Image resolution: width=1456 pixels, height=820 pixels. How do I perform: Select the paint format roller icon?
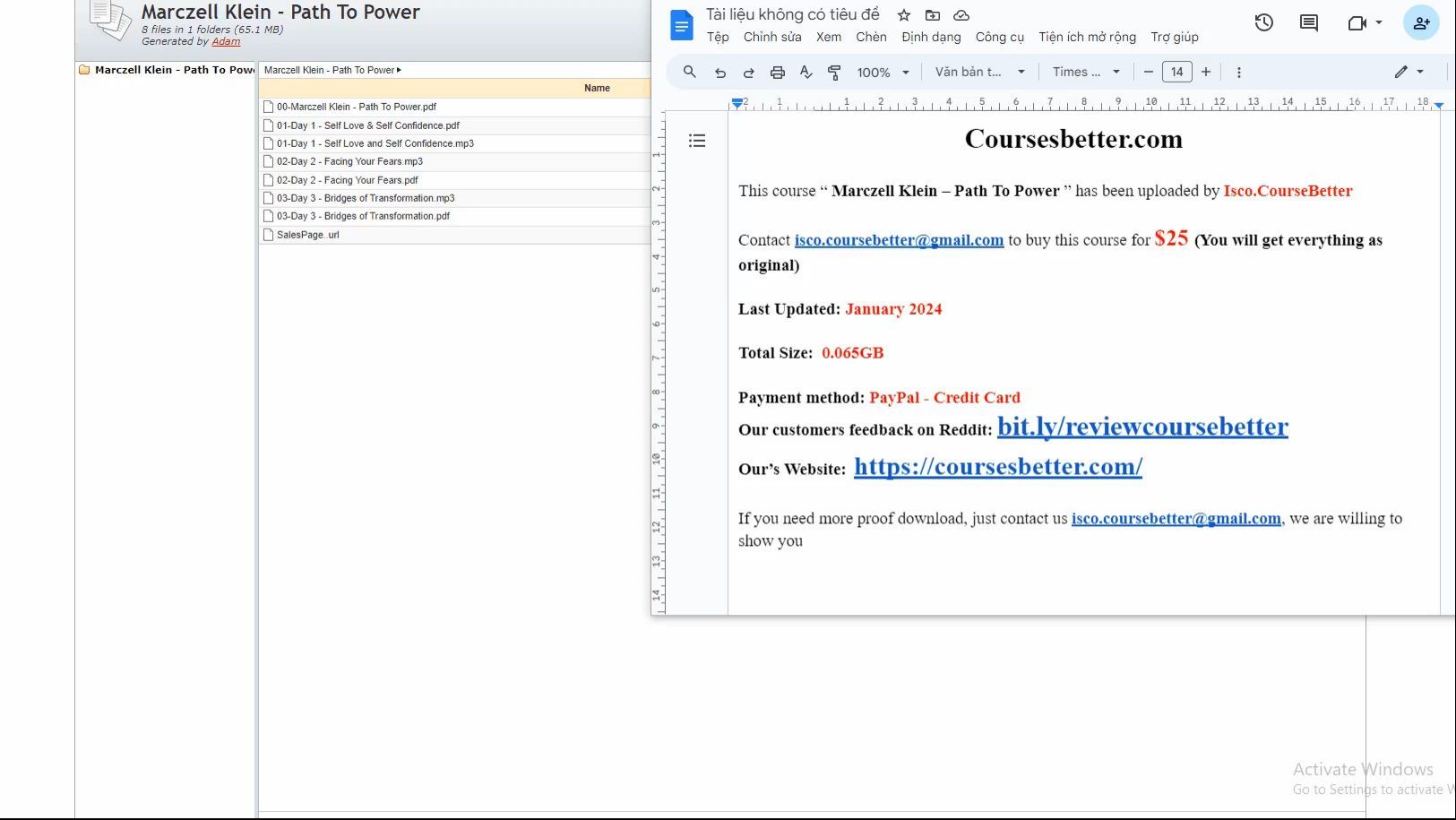click(x=834, y=73)
